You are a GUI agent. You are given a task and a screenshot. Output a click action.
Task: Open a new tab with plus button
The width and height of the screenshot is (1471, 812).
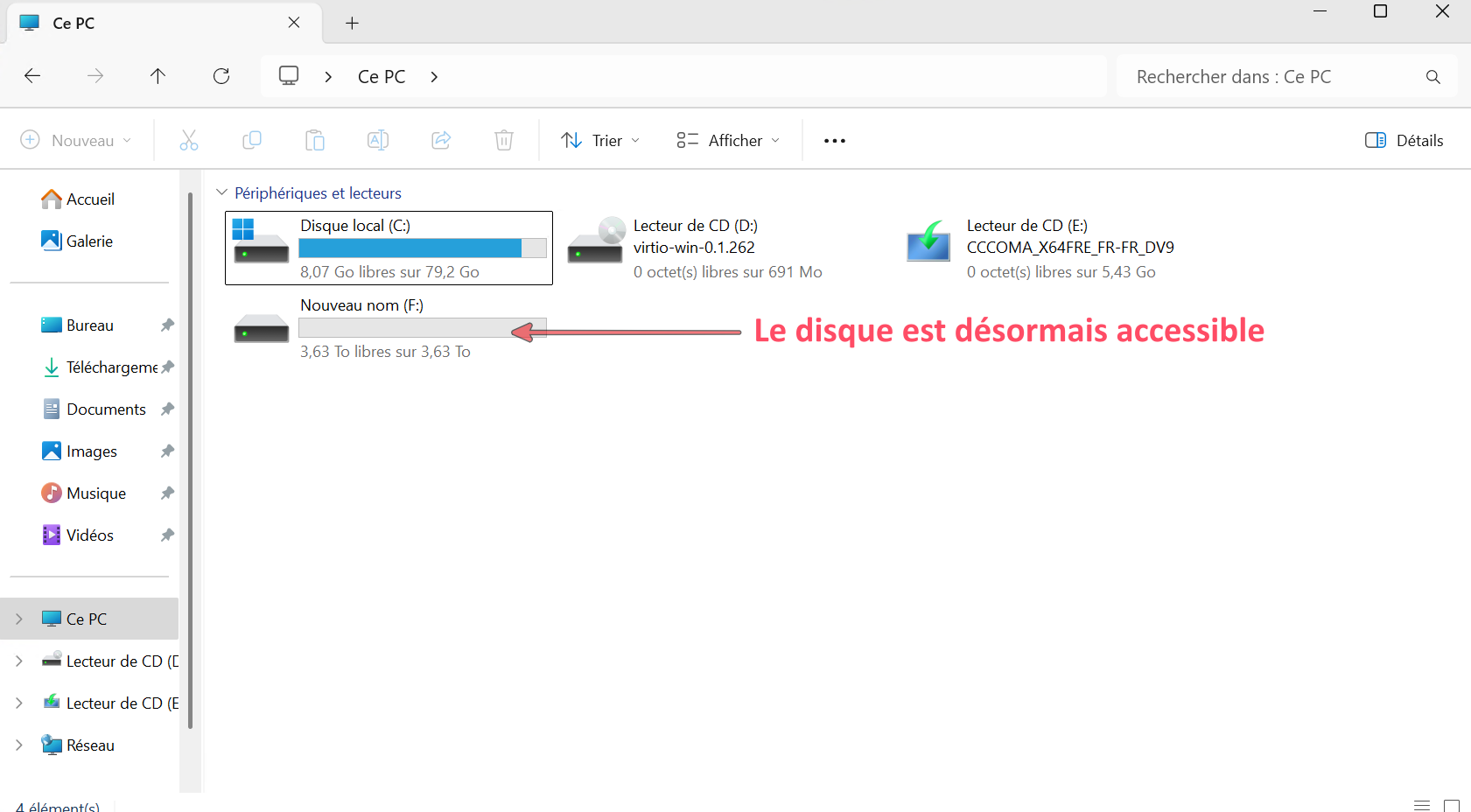352,24
